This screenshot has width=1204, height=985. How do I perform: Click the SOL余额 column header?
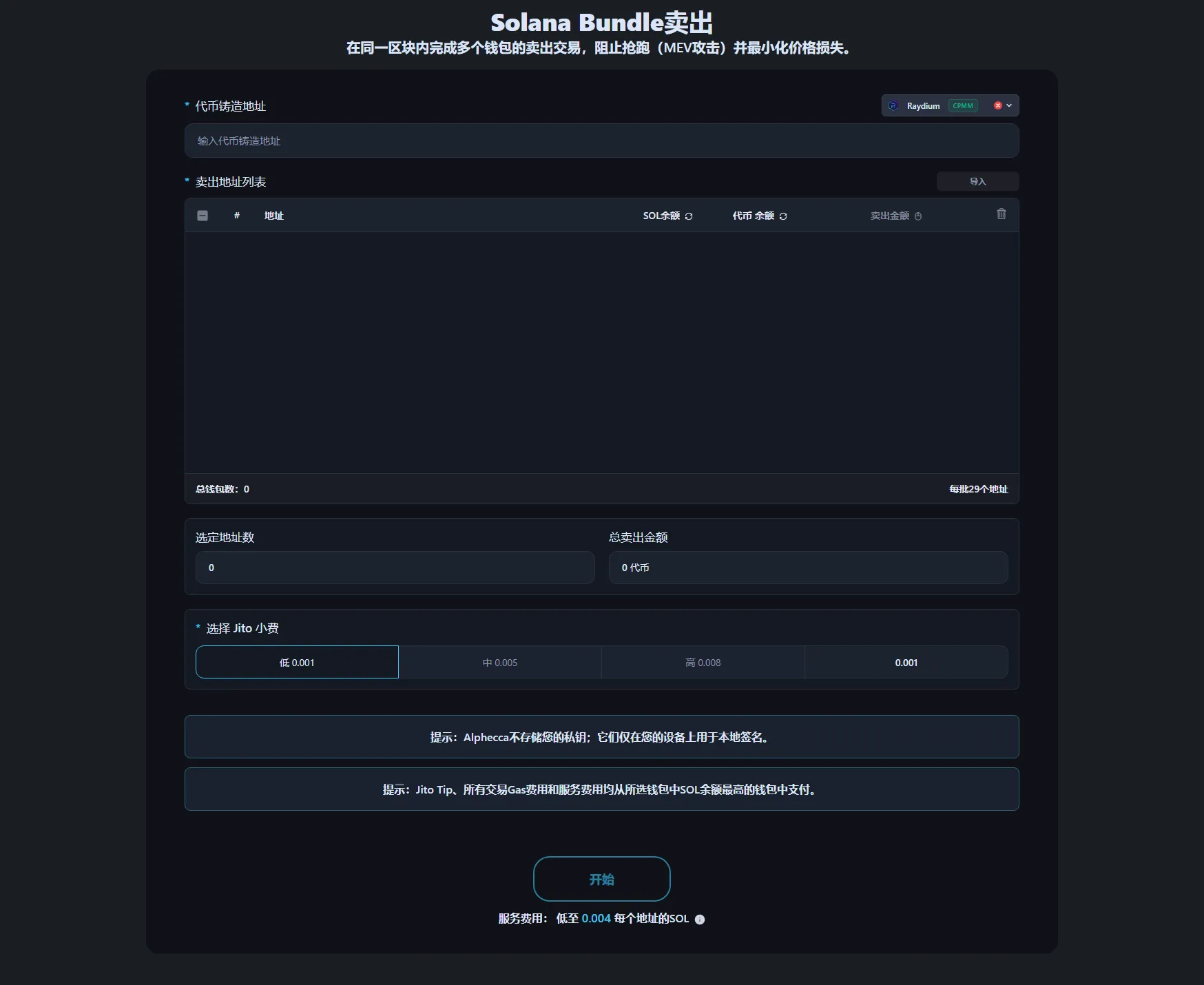pos(662,216)
